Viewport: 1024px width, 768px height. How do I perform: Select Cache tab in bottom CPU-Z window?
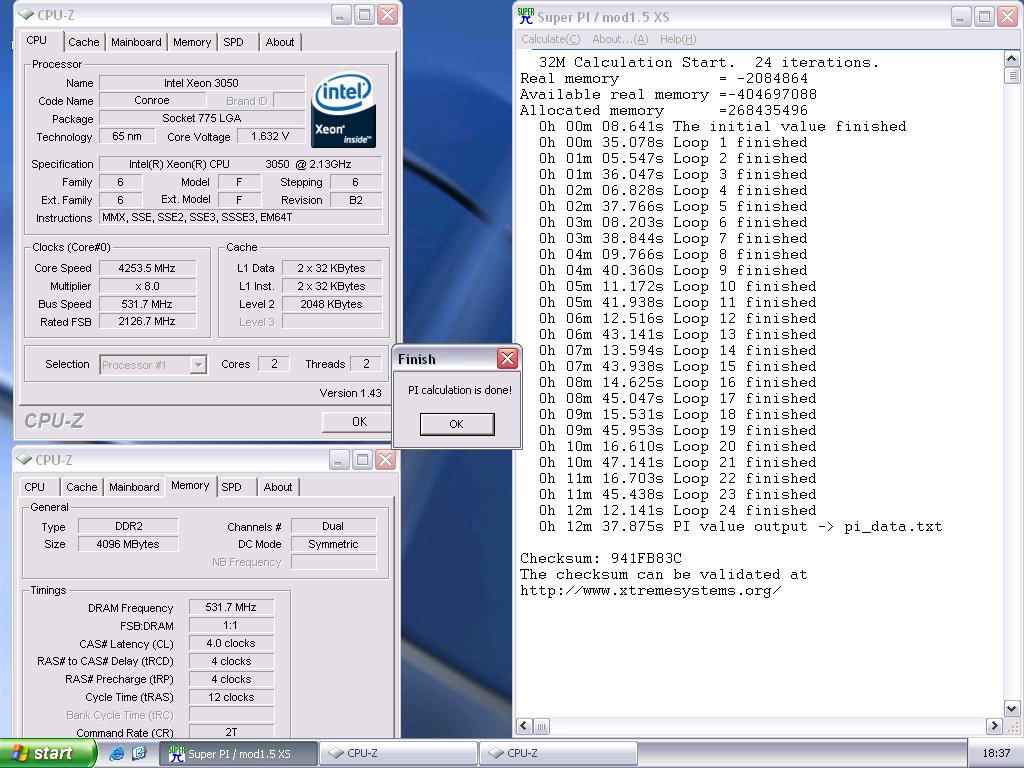coord(82,487)
